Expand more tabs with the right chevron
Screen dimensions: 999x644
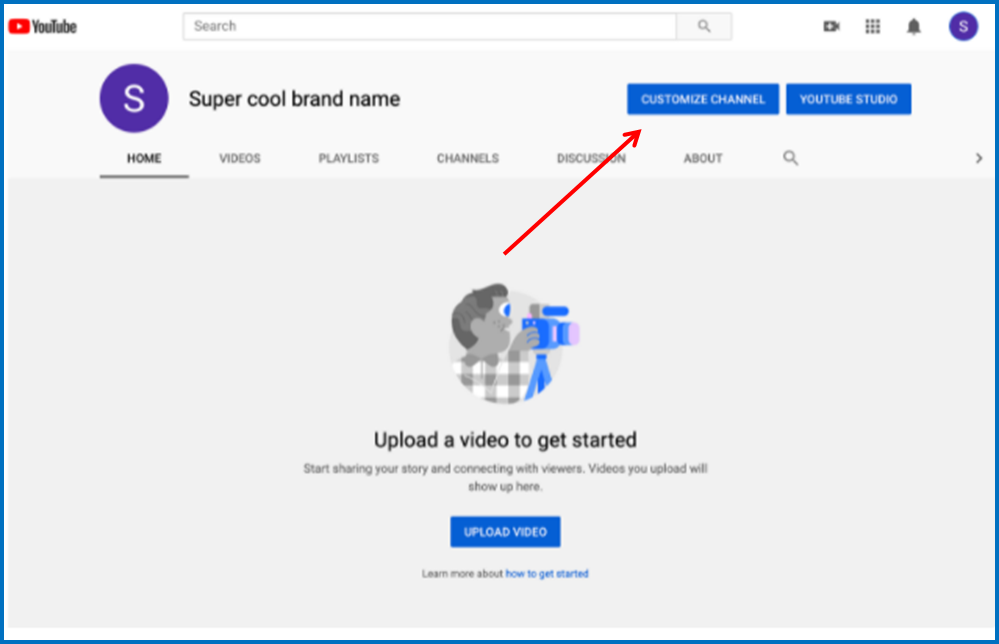click(x=979, y=158)
